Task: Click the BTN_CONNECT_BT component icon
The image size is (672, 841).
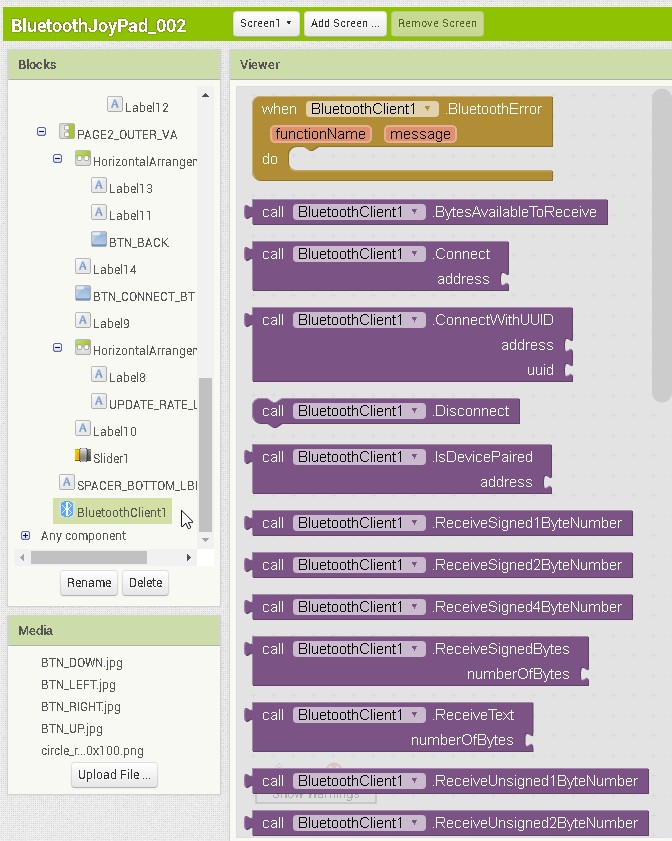Action: 83,295
